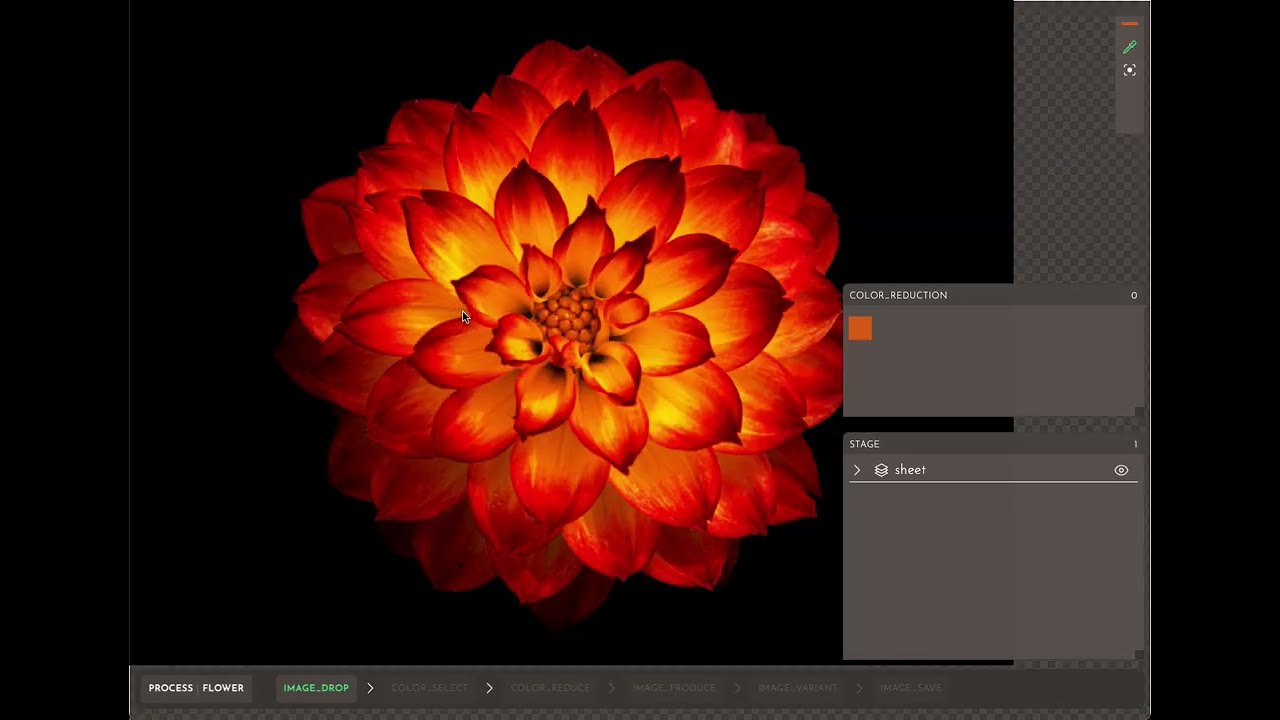Click the orange bar atop the tool strip
This screenshot has height=720, width=1280.
point(1129,24)
